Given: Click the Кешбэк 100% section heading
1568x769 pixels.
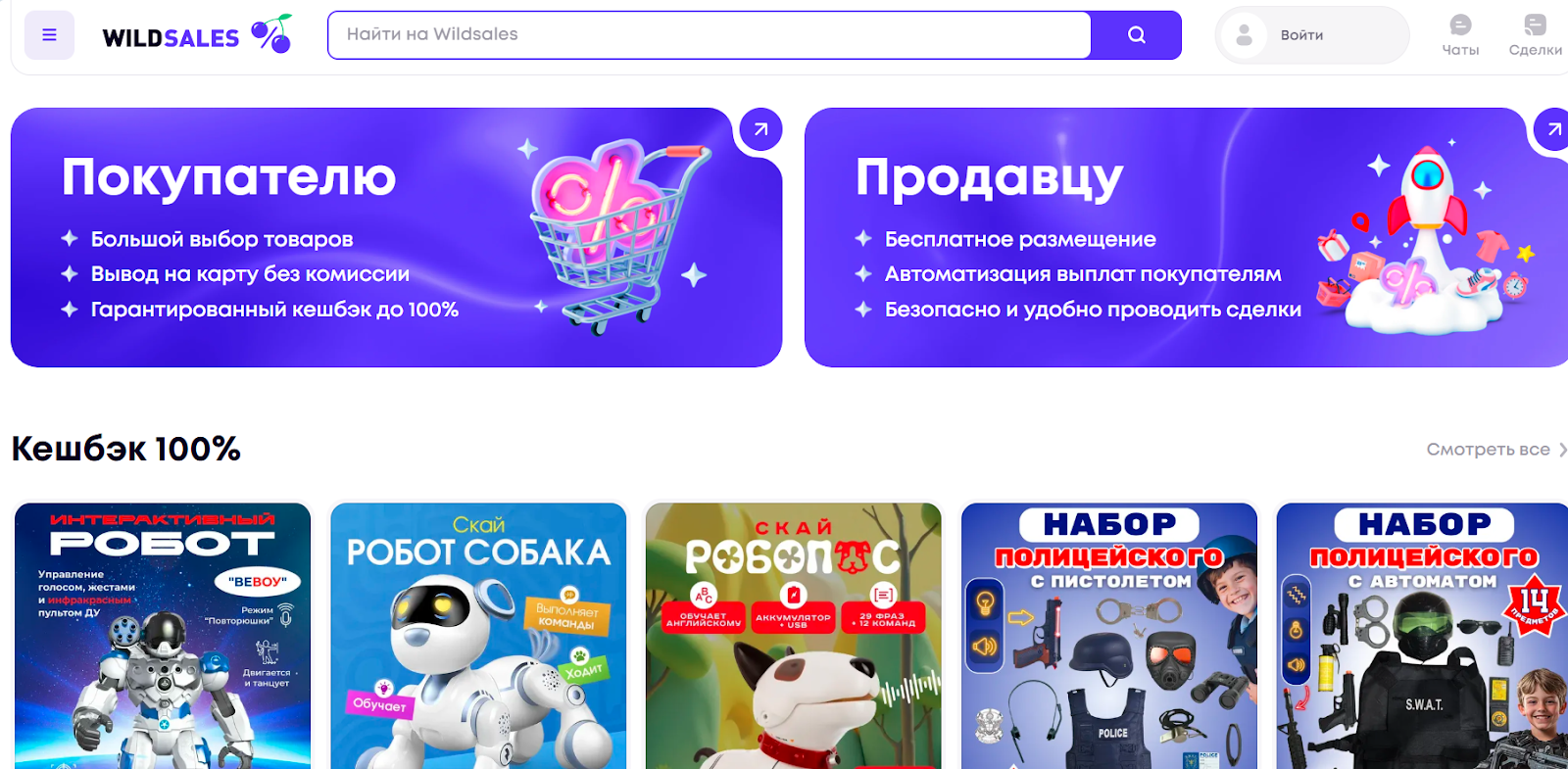Looking at the screenshot, I should tap(125, 449).
